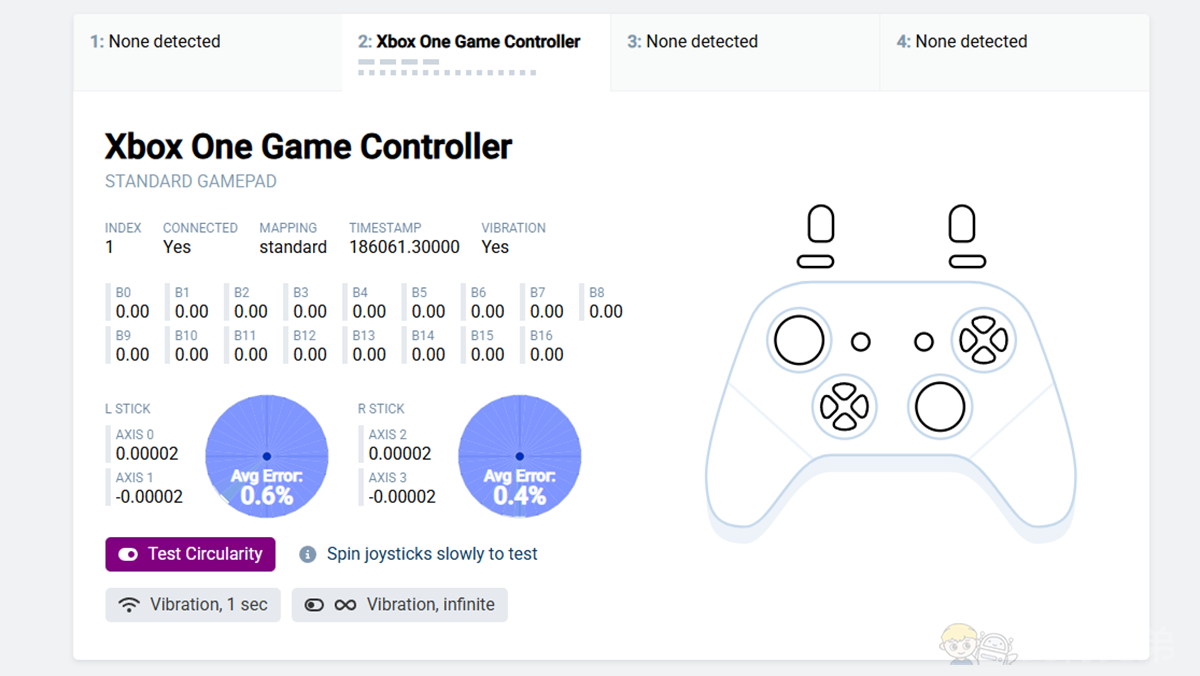This screenshot has height=676, width=1200.
Task: Click the D-pad on controller diagram
Action: click(x=844, y=406)
